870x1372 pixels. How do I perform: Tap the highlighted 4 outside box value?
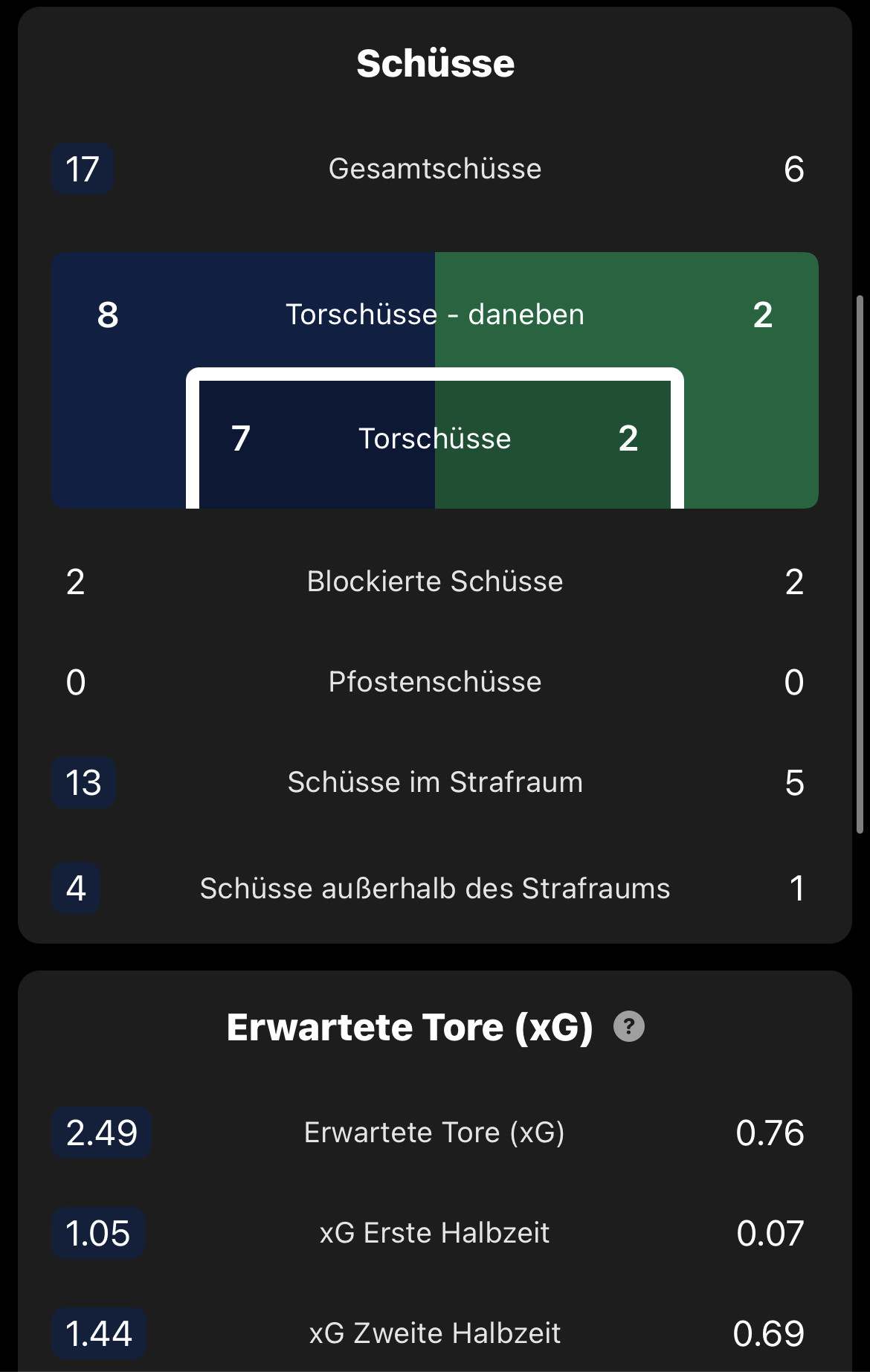tap(76, 889)
